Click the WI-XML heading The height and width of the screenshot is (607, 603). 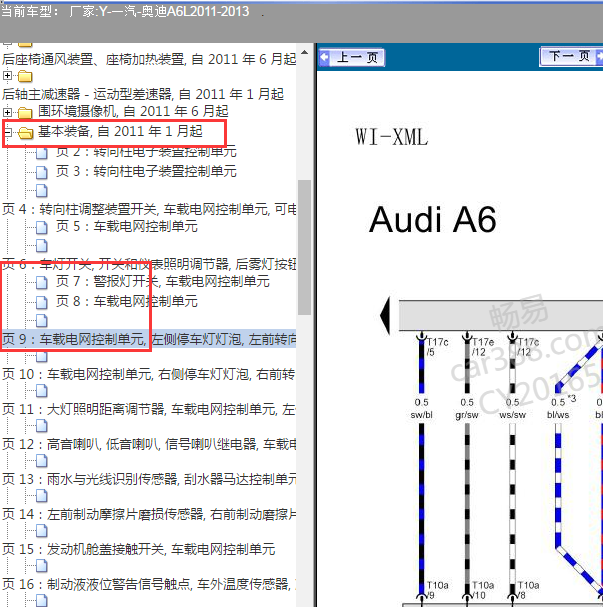392,137
